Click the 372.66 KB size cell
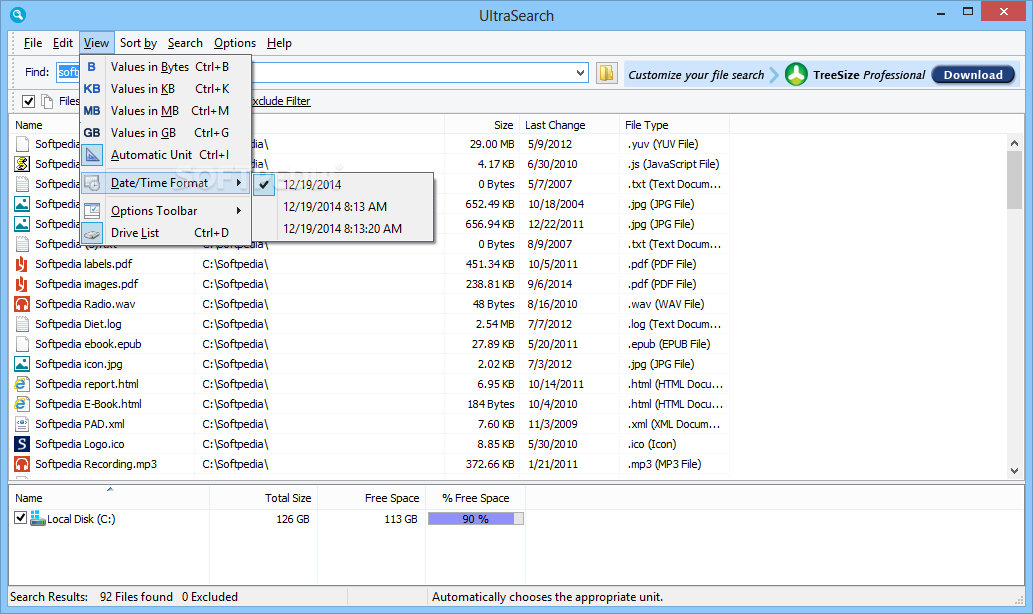The width and height of the screenshot is (1033, 614). click(x=489, y=464)
